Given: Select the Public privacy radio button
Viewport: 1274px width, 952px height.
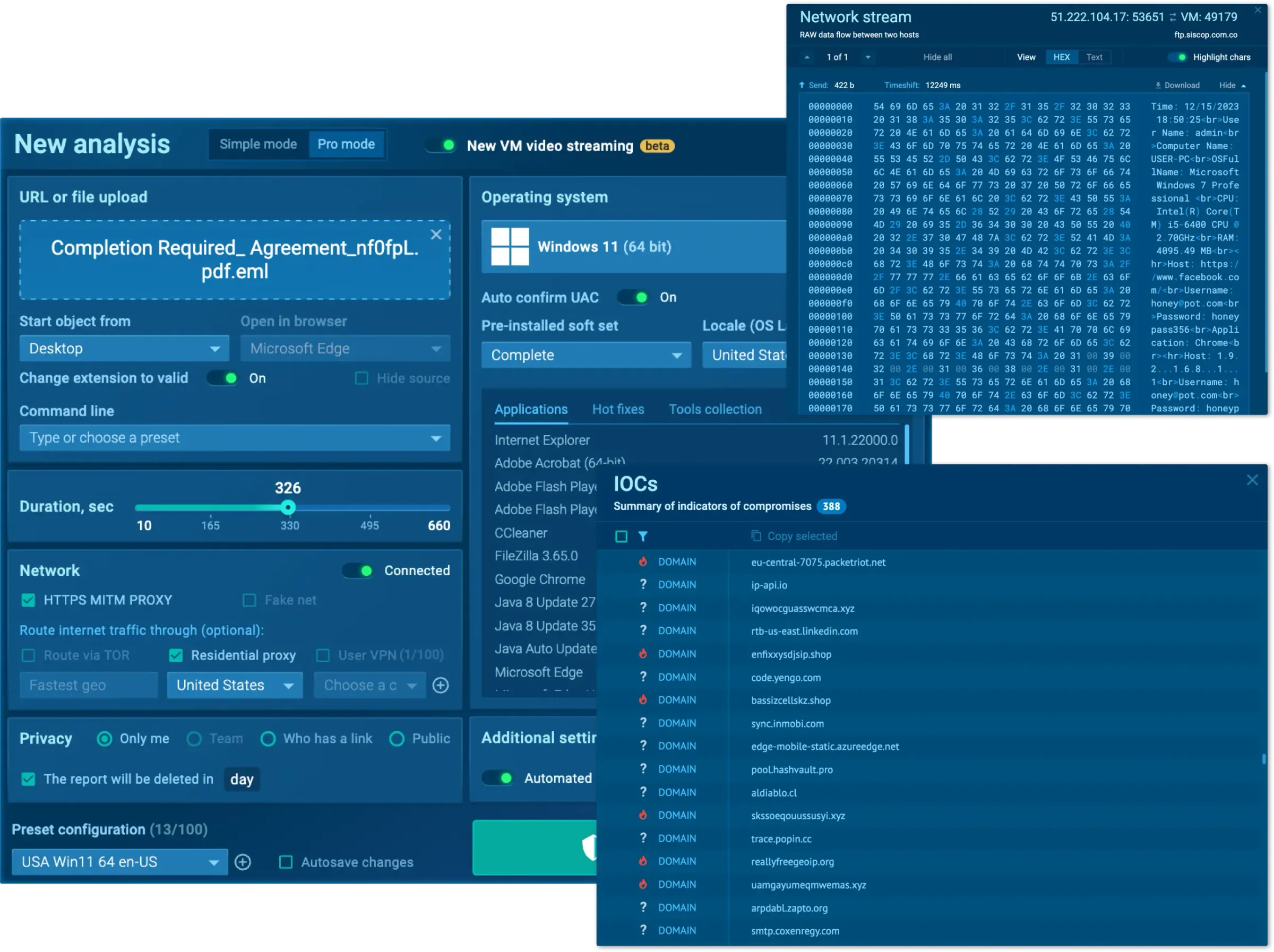Looking at the screenshot, I should pyautogui.click(x=397, y=738).
